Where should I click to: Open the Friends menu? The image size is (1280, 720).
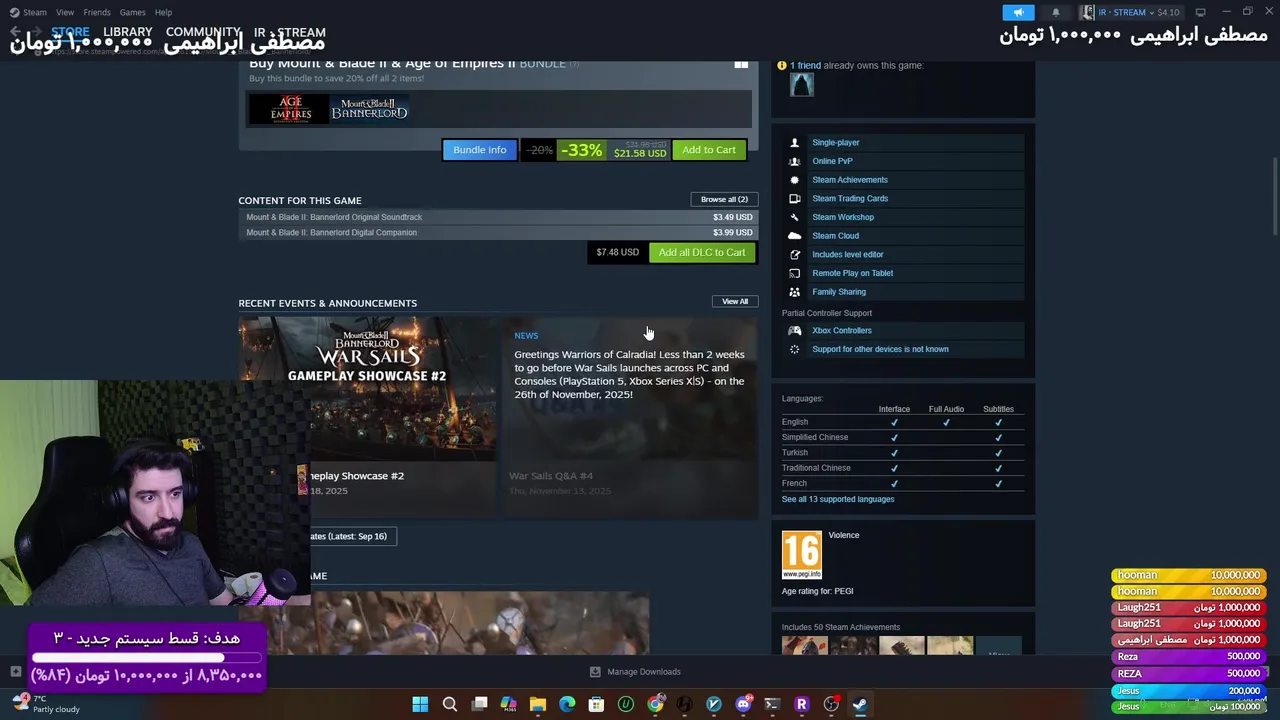(x=97, y=12)
